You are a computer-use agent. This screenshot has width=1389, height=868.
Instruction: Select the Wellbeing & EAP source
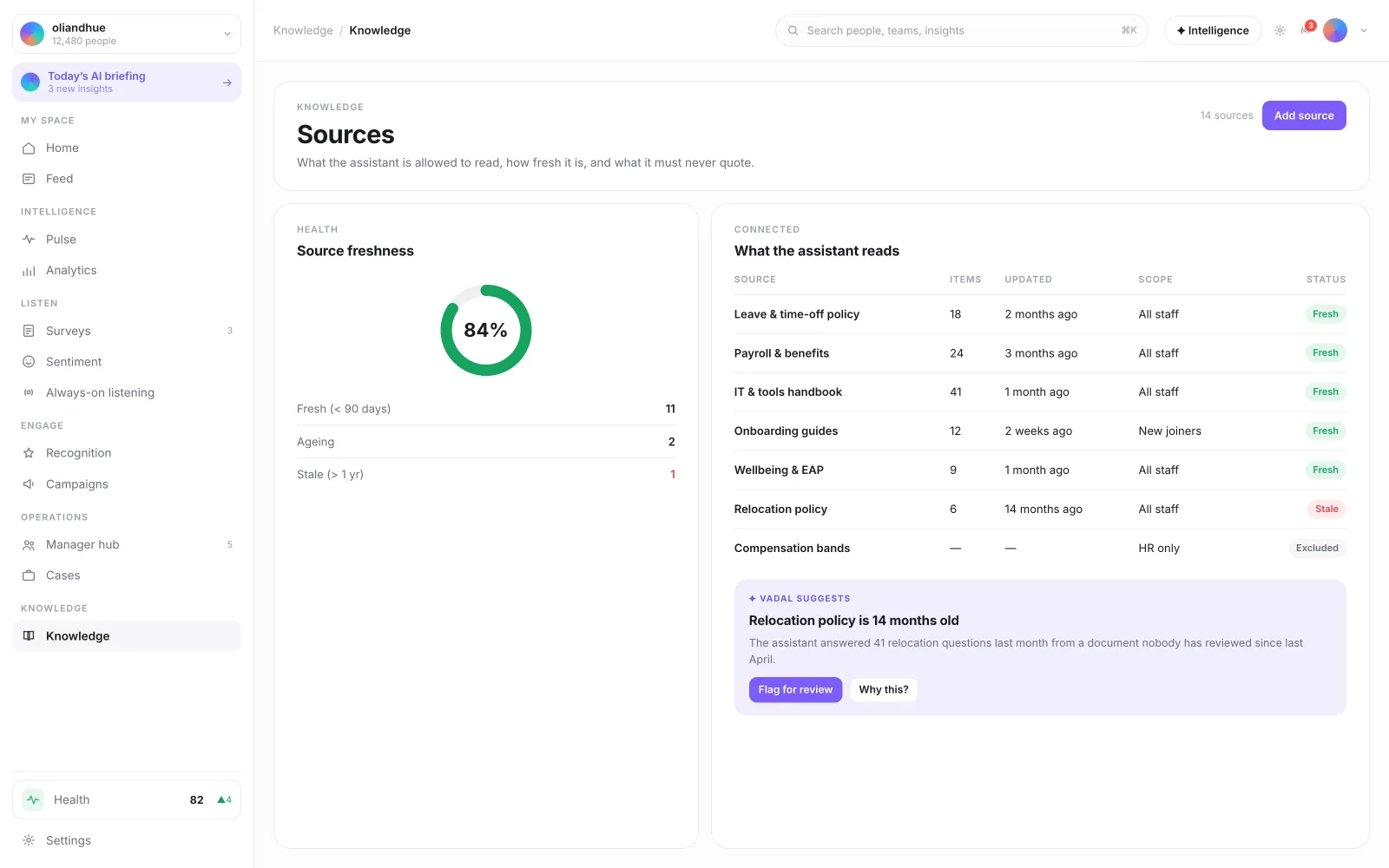pyautogui.click(x=1040, y=470)
